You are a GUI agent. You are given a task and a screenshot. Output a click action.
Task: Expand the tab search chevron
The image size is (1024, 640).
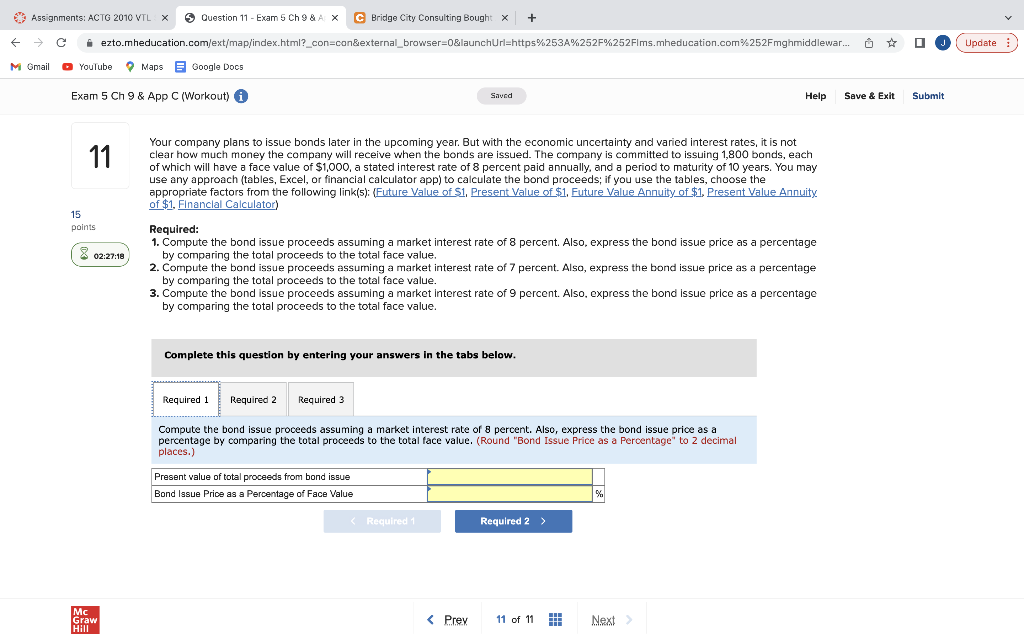1010,18
